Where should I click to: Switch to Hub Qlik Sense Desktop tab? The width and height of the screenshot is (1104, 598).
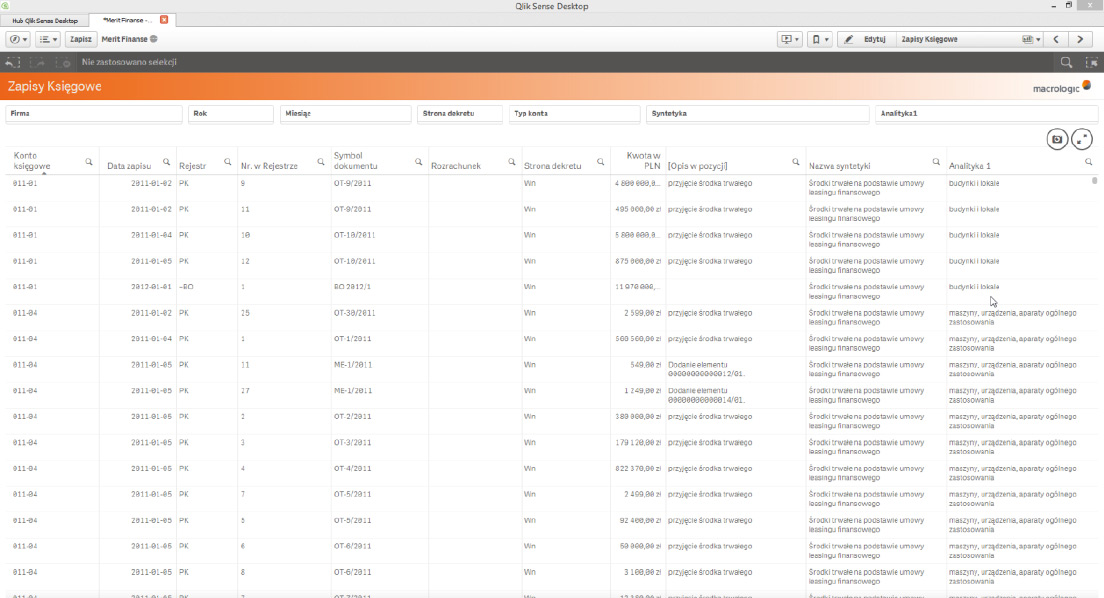44,20
